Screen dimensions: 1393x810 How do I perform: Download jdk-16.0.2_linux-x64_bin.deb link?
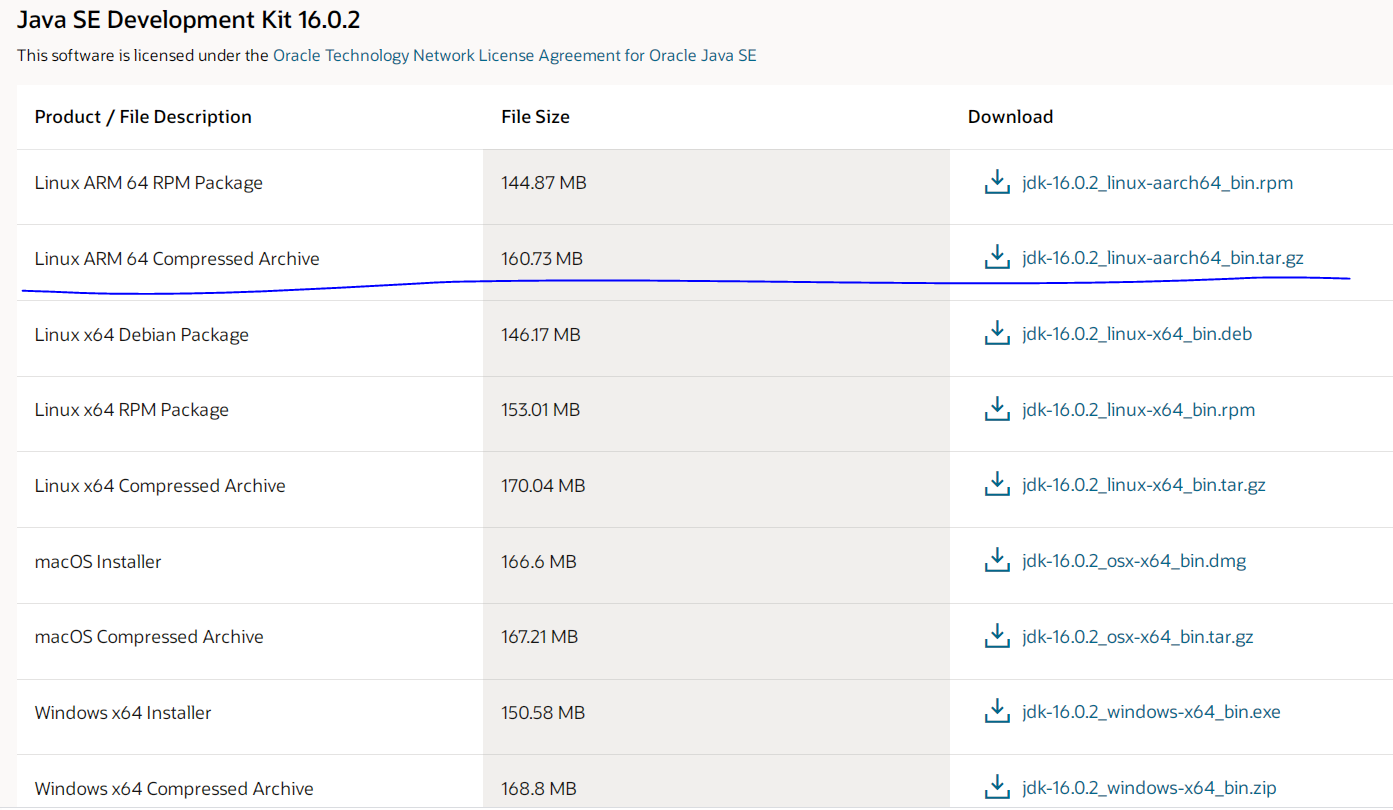[1137, 334]
